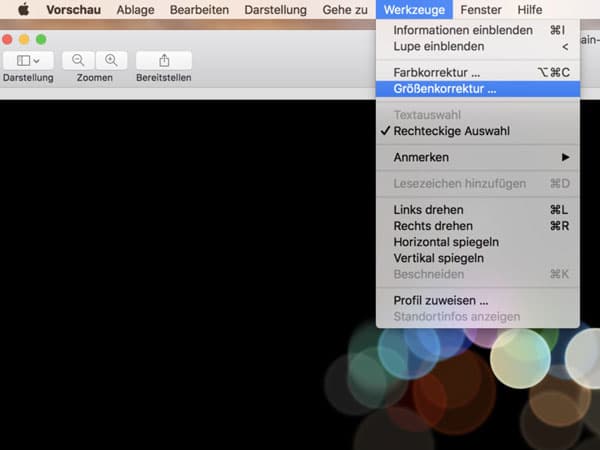Click the zoom in magnifier icon
This screenshot has width=600, height=450.
111,60
